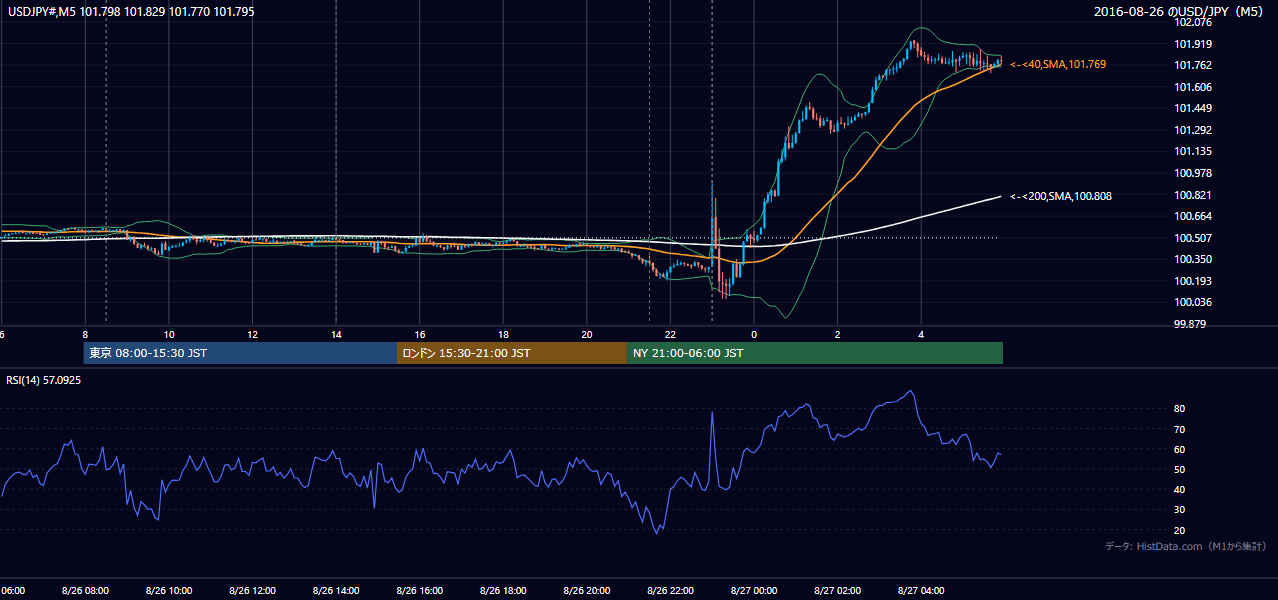This screenshot has width=1278, height=600.
Task: Click the 8/26 16:00 bottom time label
Action: (x=419, y=591)
